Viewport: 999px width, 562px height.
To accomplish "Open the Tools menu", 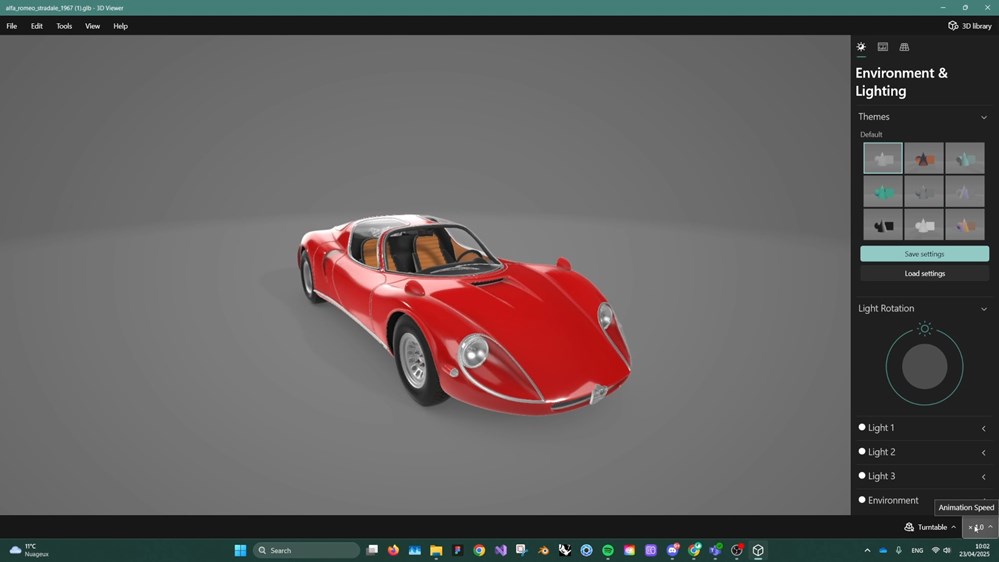I will pyautogui.click(x=64, y=26).
